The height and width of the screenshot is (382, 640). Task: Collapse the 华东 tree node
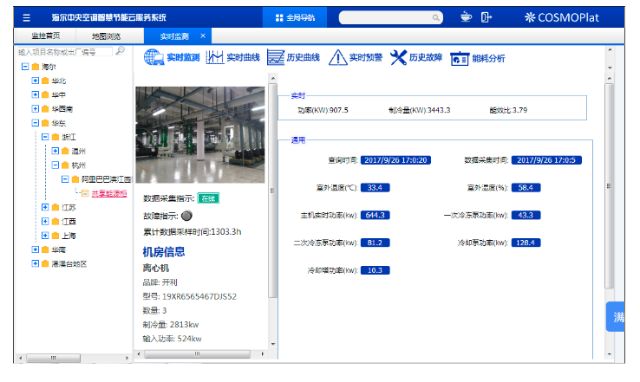click(35, 123)
